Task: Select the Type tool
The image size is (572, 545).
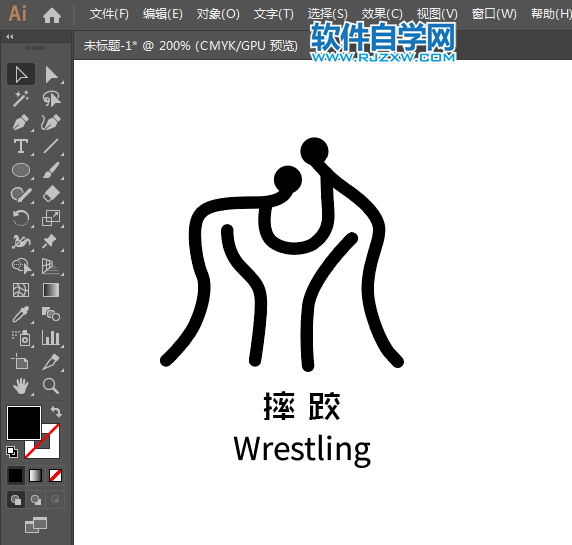Action: click(x=21, y=146)
